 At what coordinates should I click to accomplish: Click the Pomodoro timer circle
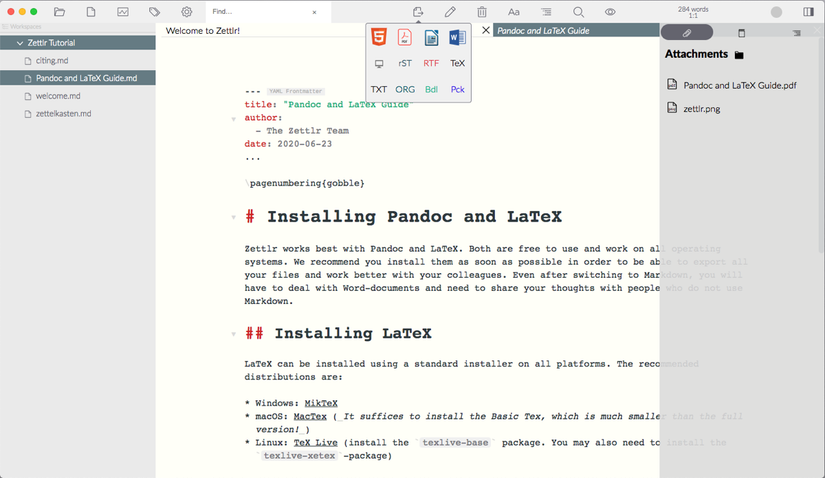776,12
